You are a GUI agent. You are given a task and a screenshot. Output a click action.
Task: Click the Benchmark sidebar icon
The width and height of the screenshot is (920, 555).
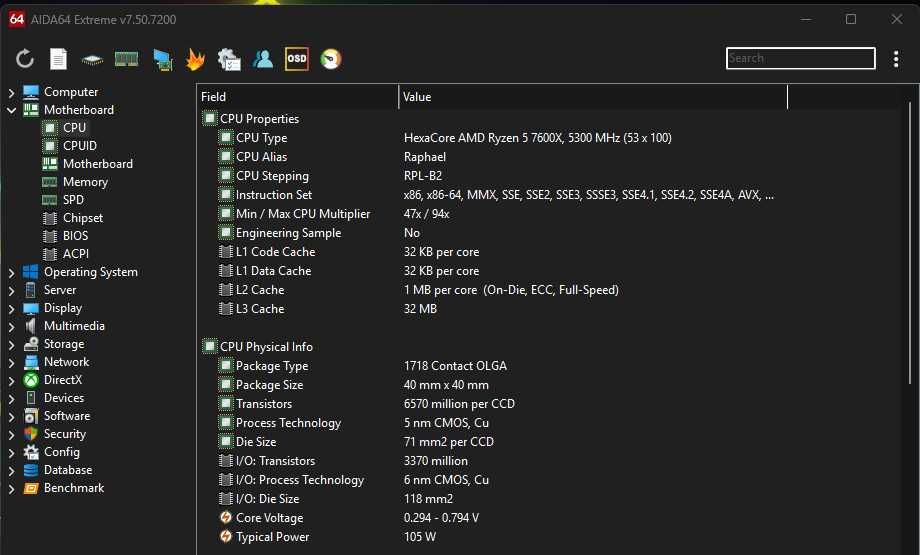[x=31, y=488]
